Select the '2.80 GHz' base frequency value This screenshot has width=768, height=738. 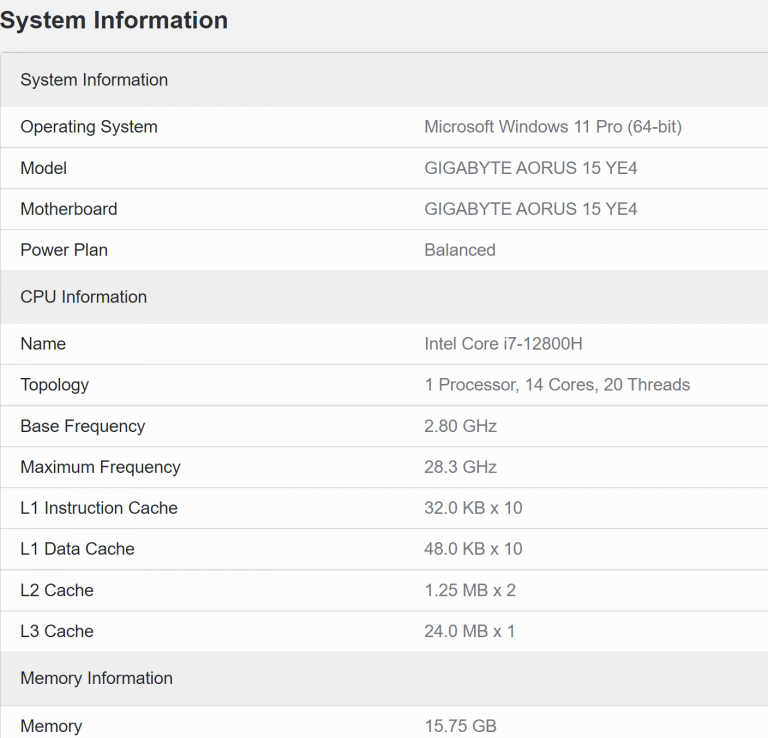[x=460, y=426]
